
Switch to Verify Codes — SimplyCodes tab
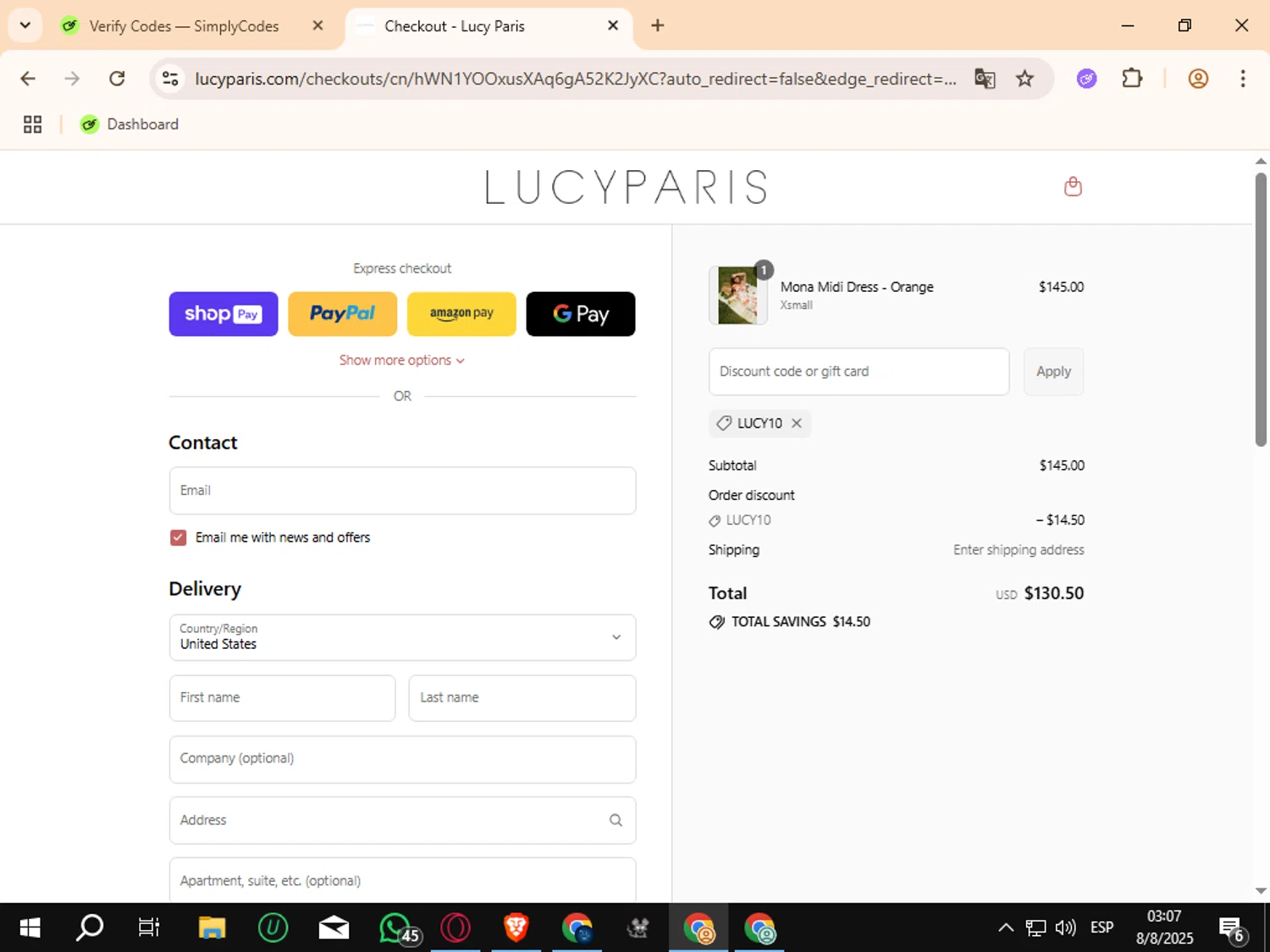(182, 26)
